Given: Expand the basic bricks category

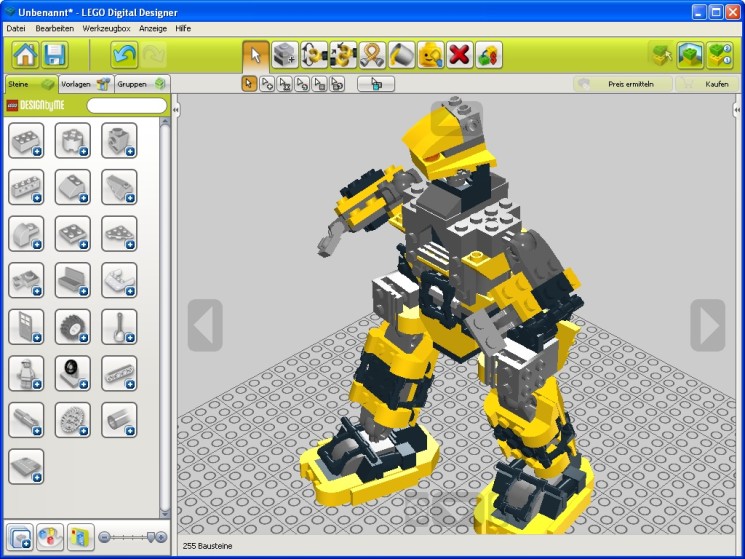Looking at the screenshot, I should pos(26,141).
